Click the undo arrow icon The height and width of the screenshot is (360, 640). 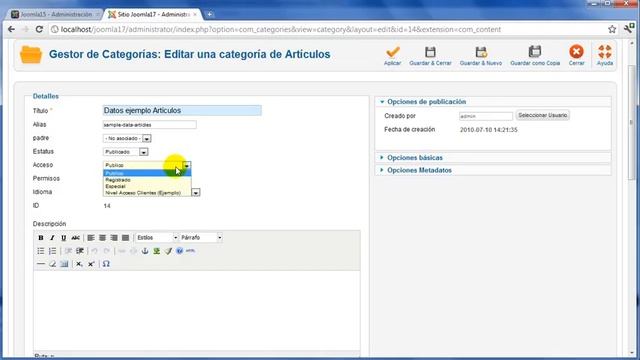95,251
